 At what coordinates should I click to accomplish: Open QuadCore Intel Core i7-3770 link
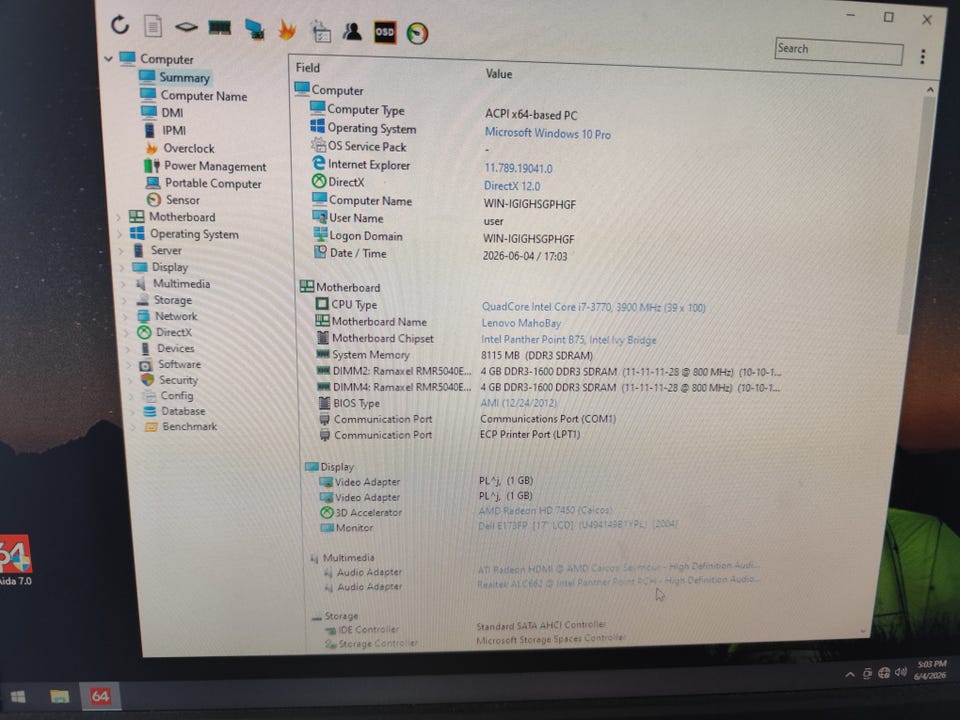tap(593, 307)
